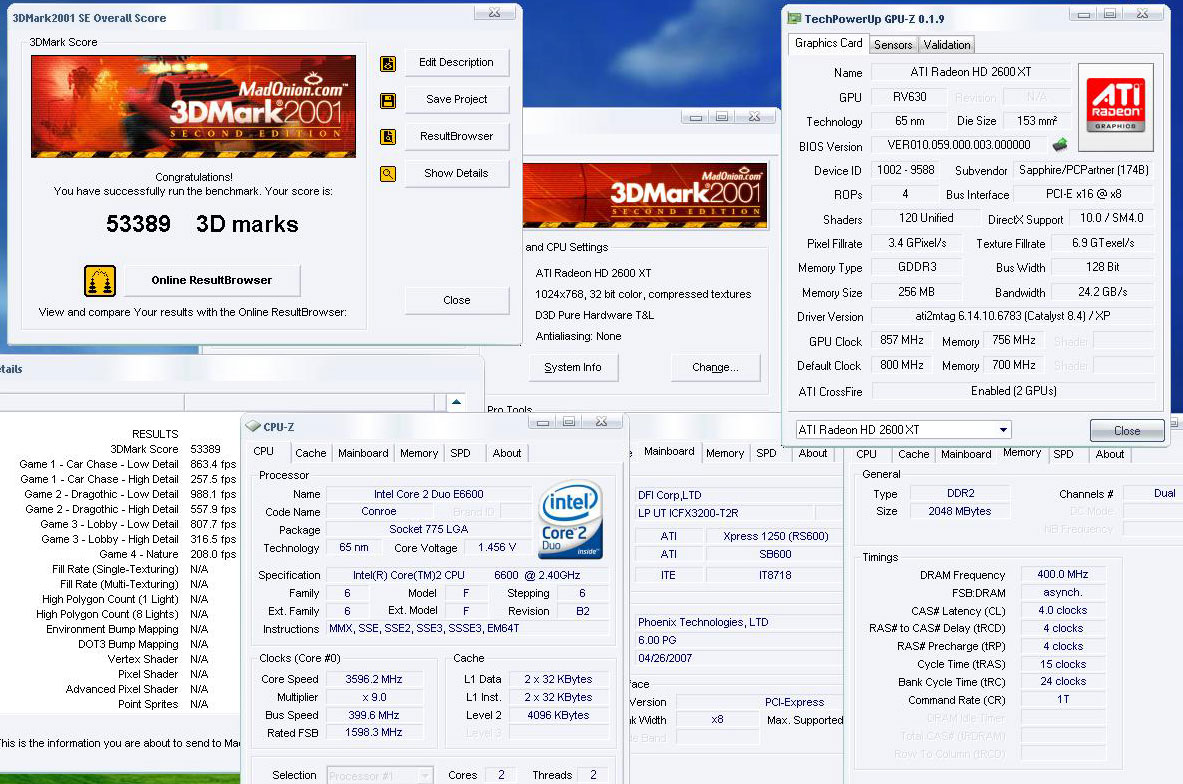Viewport: 1183px width, 784px height.
Task: Select Mainboard tab in middle CPU-Z window
Action: pos(668,452)
